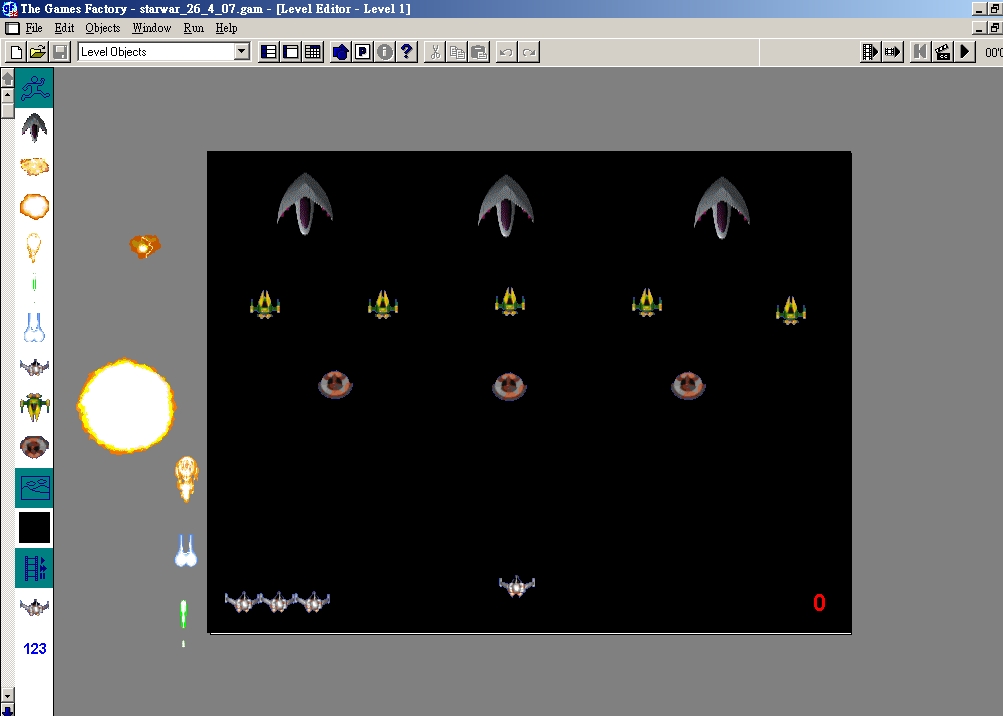Image resolution: width=1003 pixels, height=716 pixels.
Task: Open the Level Objects dropdown arrow
Action: click(x=242, y=52)
